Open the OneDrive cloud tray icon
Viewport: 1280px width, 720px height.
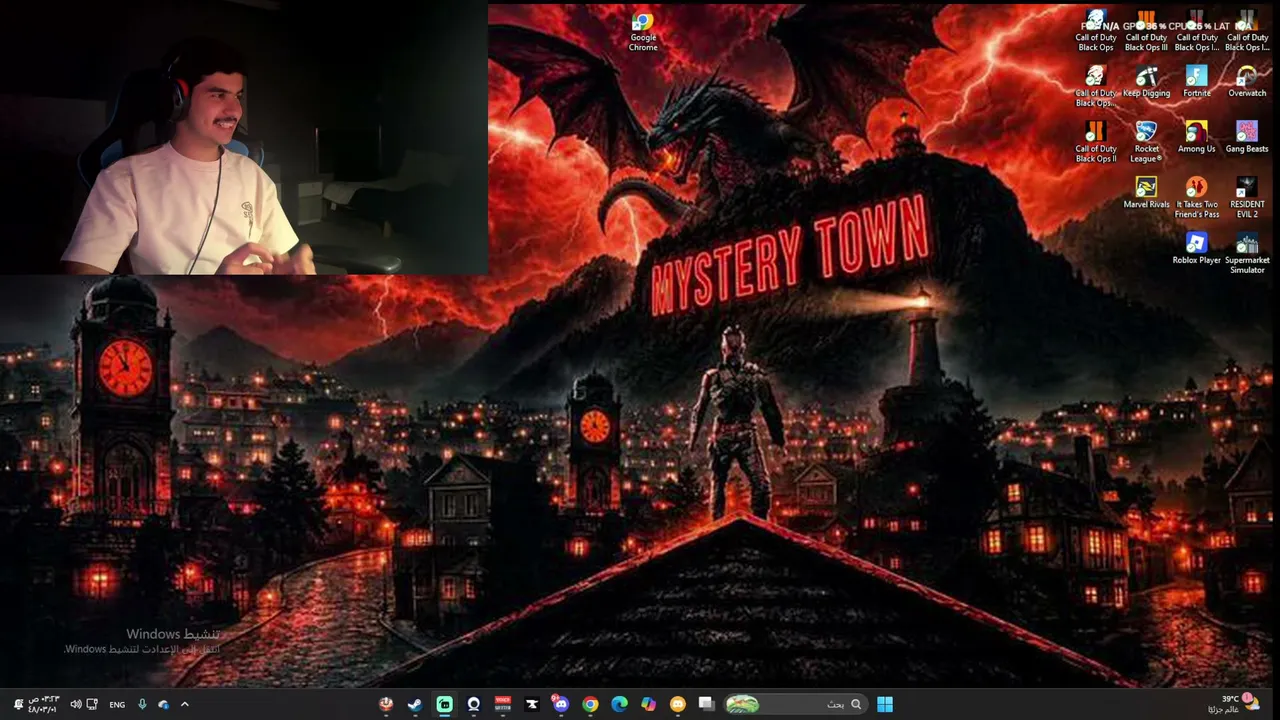pyautogui.click(x=163, y=704)
